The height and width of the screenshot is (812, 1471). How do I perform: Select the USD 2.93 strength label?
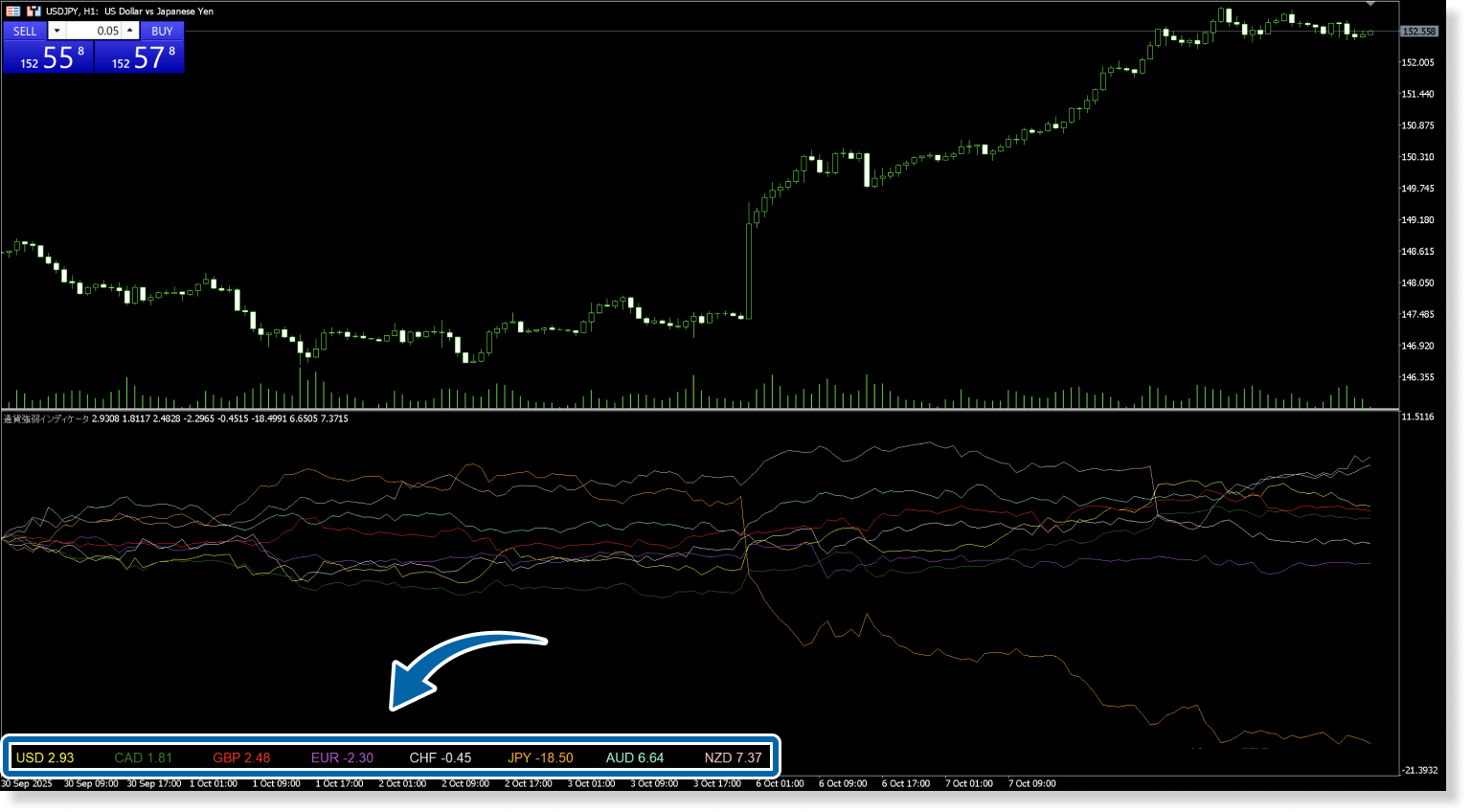click(45, 757)
